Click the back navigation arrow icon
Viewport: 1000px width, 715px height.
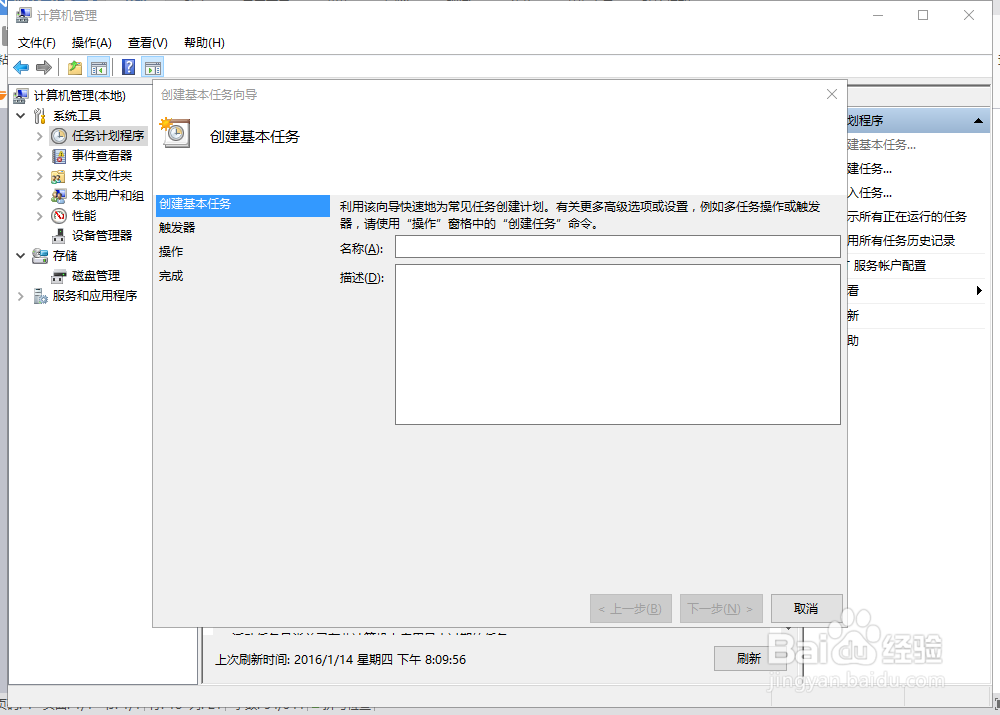21,66
